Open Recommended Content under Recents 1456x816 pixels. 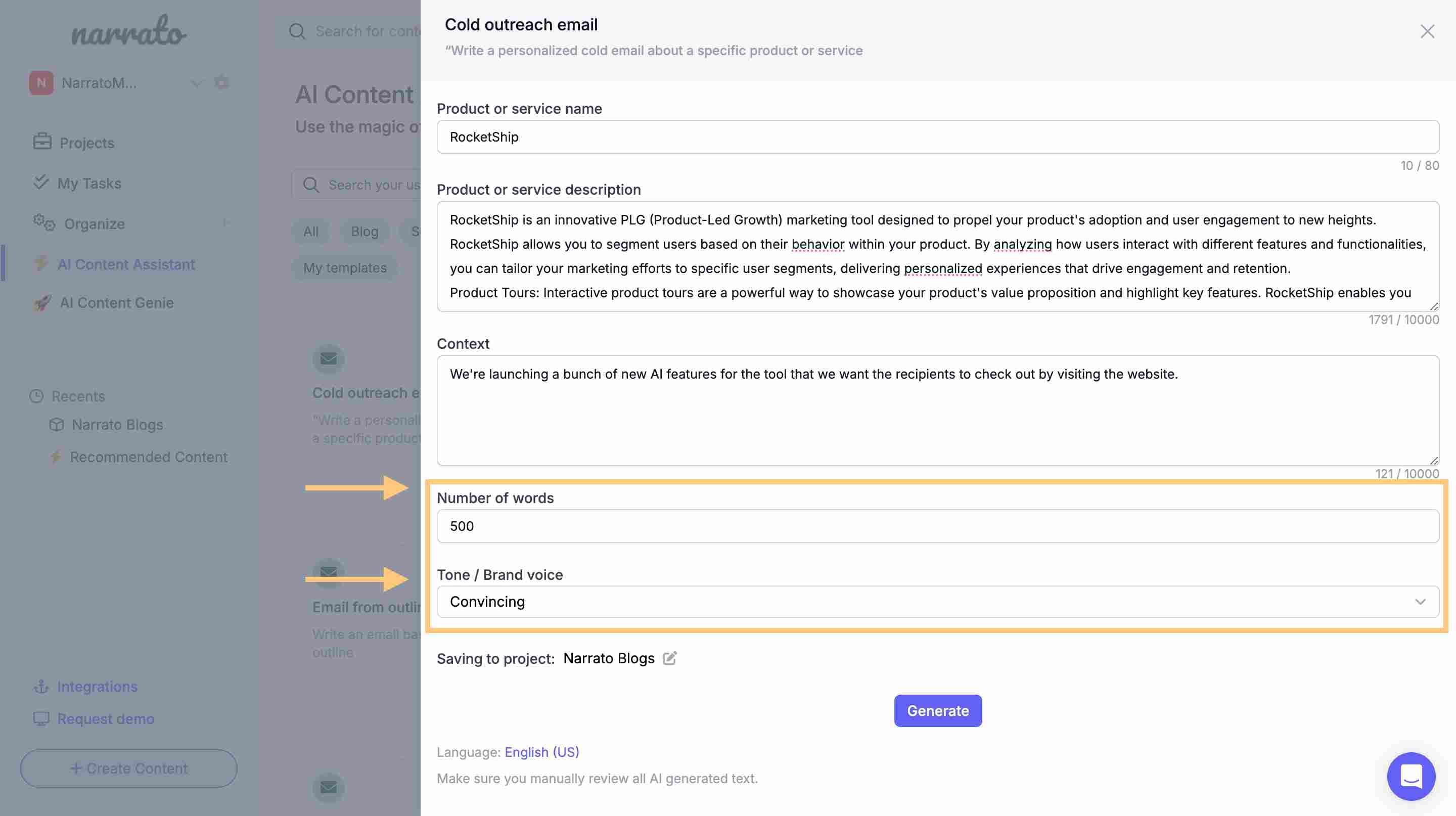point(149,457)
